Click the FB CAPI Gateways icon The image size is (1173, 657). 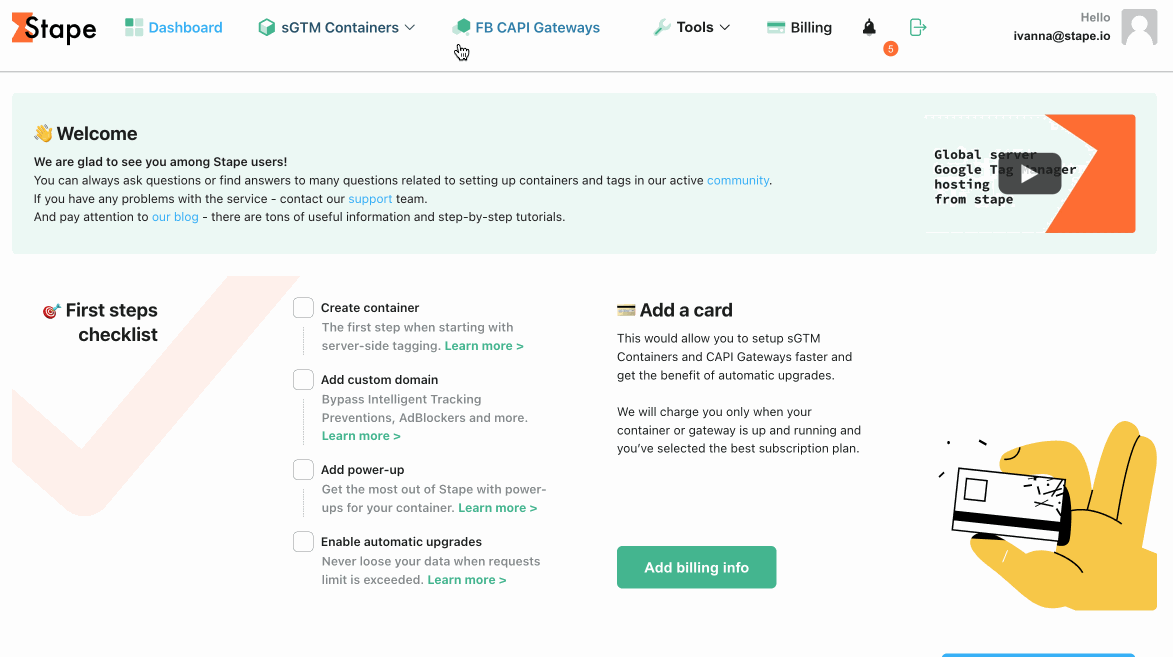[462, 28]
